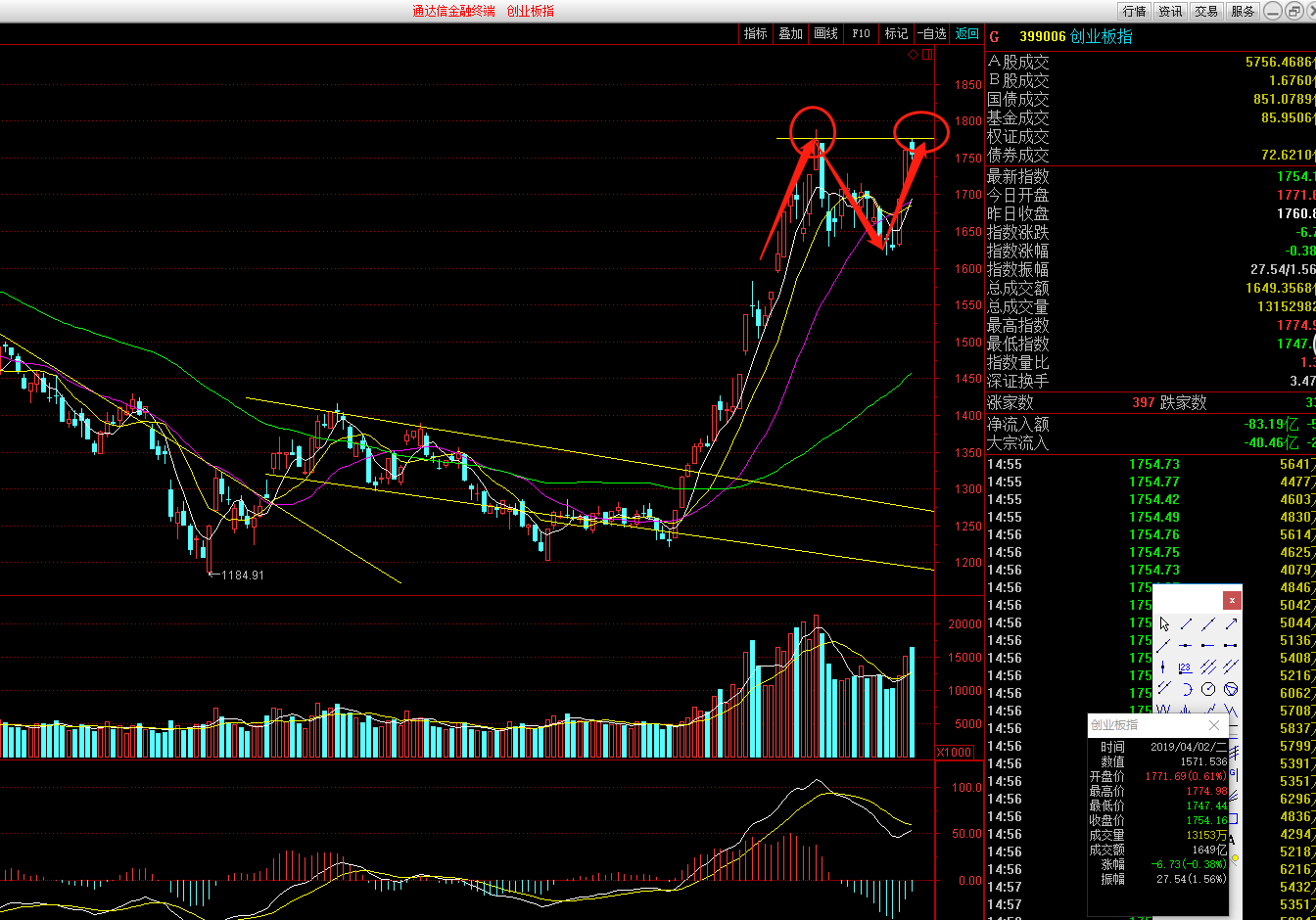
Task: Close the drawing tools palette
Action: pyautogui.click(x=1232, y=600)
